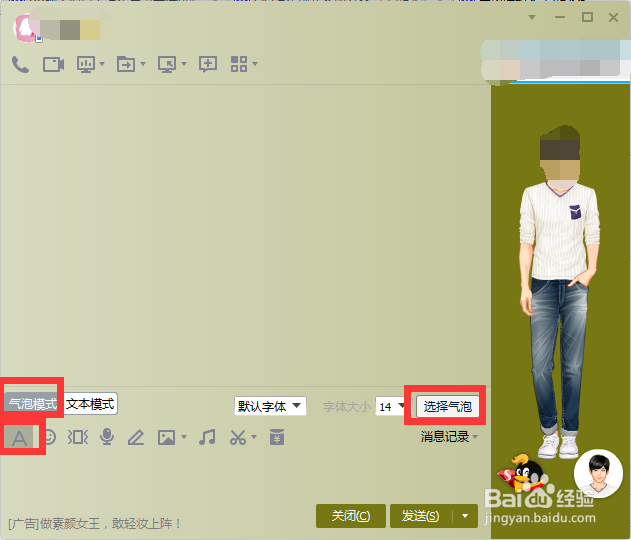Close the chat window with X
This screenshot has width=631, height=540.
coord(613,17)
